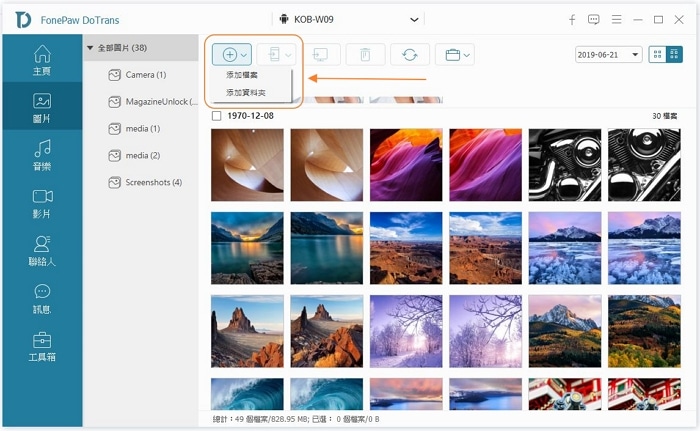Screen dimensions: 700x431
Task: Select the first chrome engine thumbnail
Action: click(x=565, y=165)
